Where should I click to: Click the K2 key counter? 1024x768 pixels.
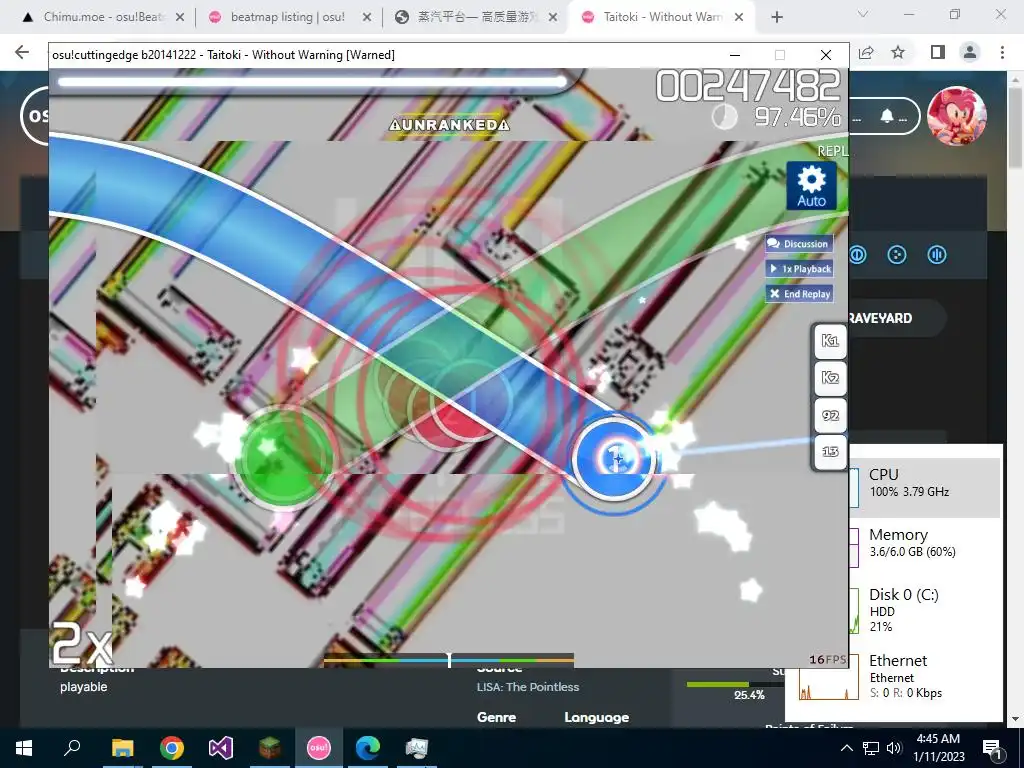tap(829, 378)
